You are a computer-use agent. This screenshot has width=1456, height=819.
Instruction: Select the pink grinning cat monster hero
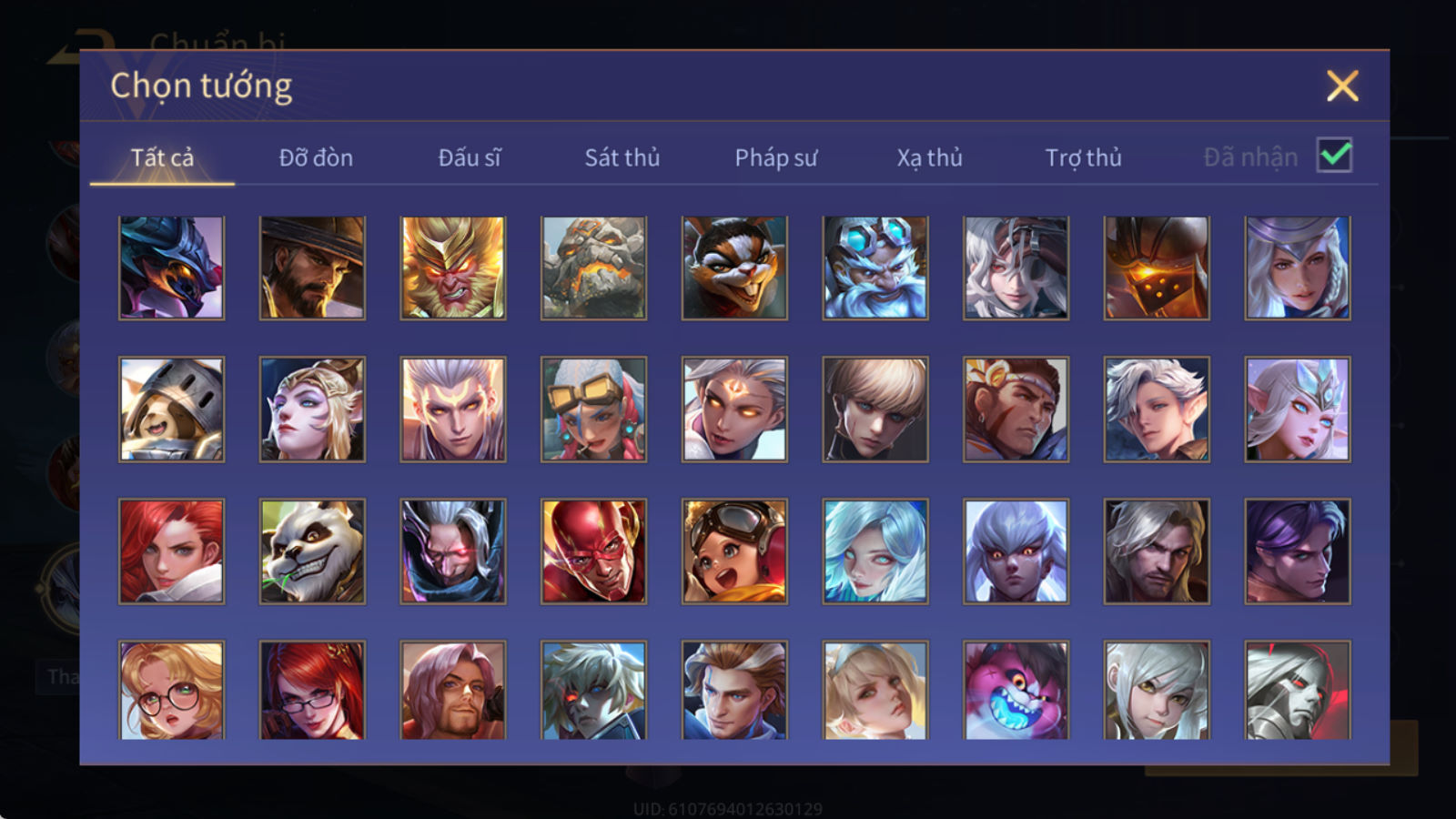[1016, 690]
